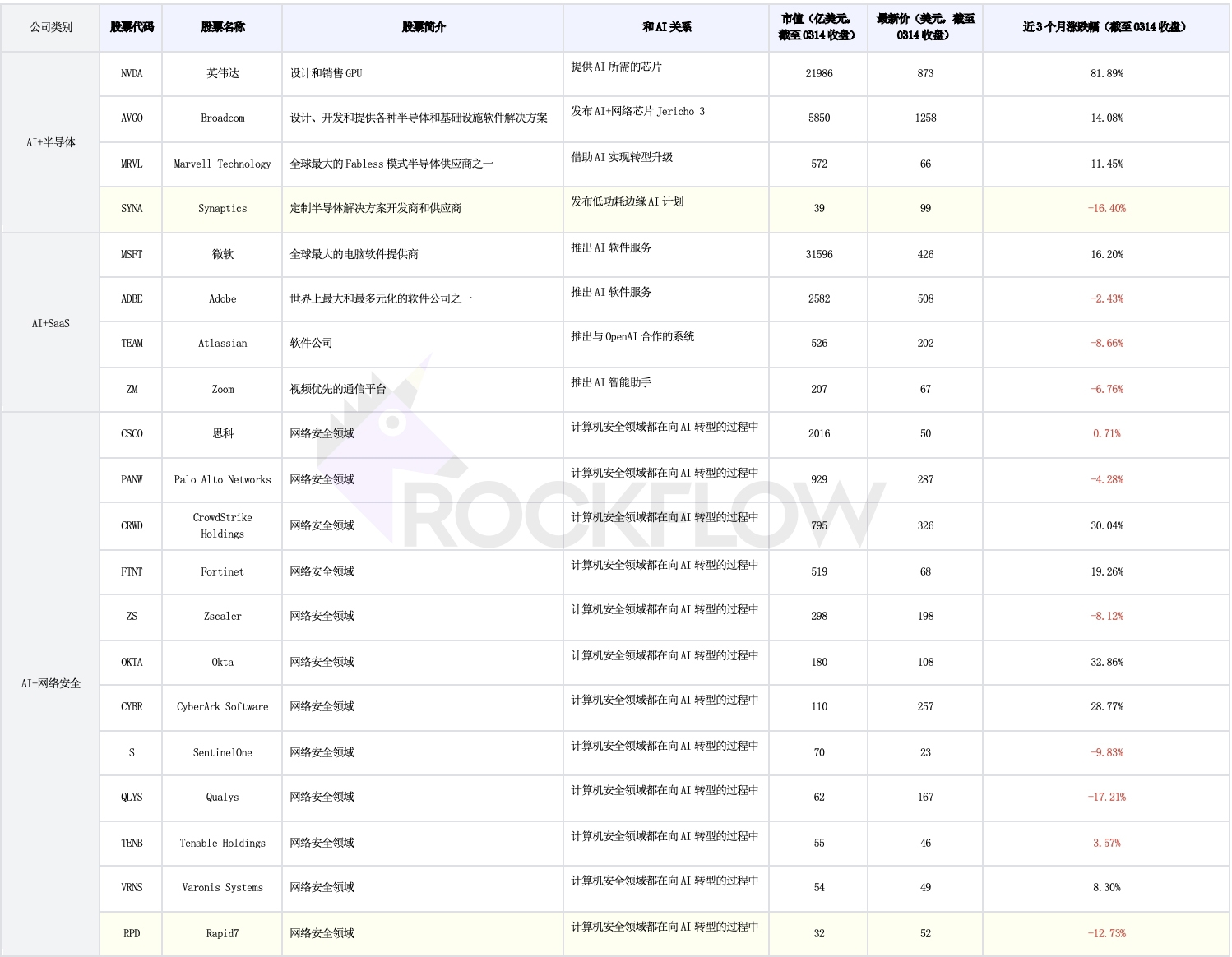Click the Broadcom stock name
Viewport: 1232px width, 957px height.
pos(223,118)
